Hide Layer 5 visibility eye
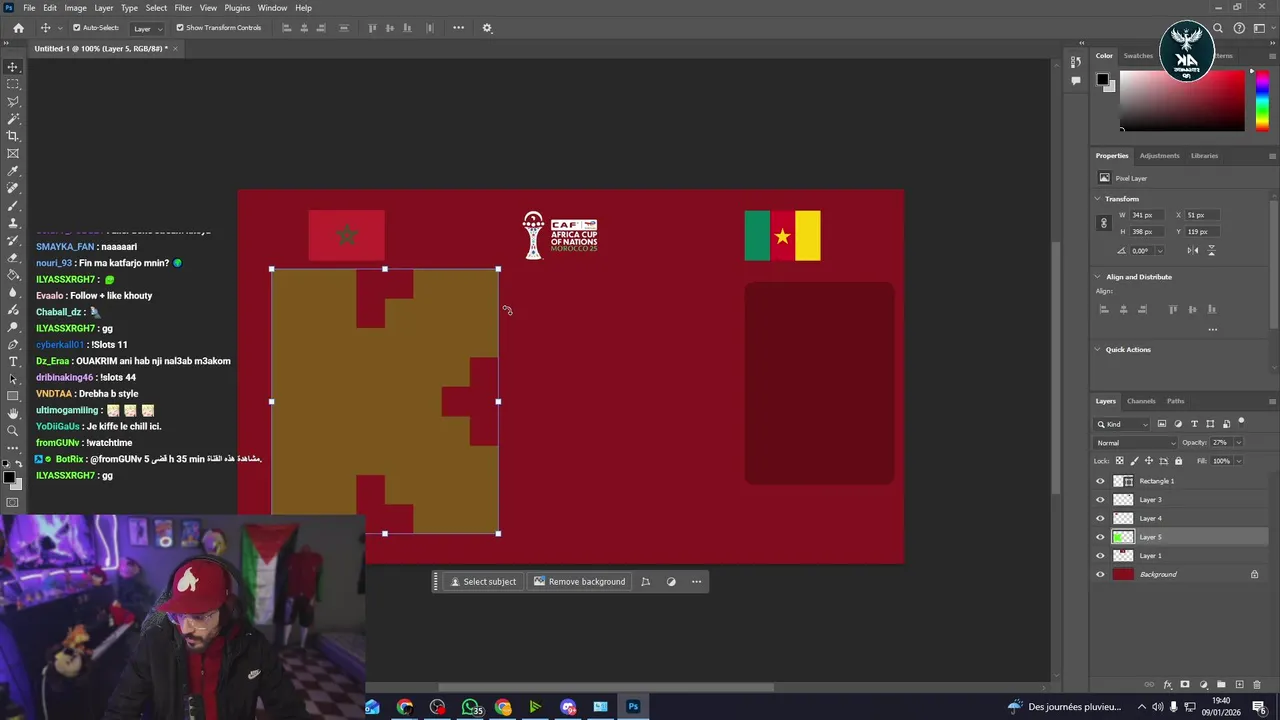 (x=1100, y=537)
